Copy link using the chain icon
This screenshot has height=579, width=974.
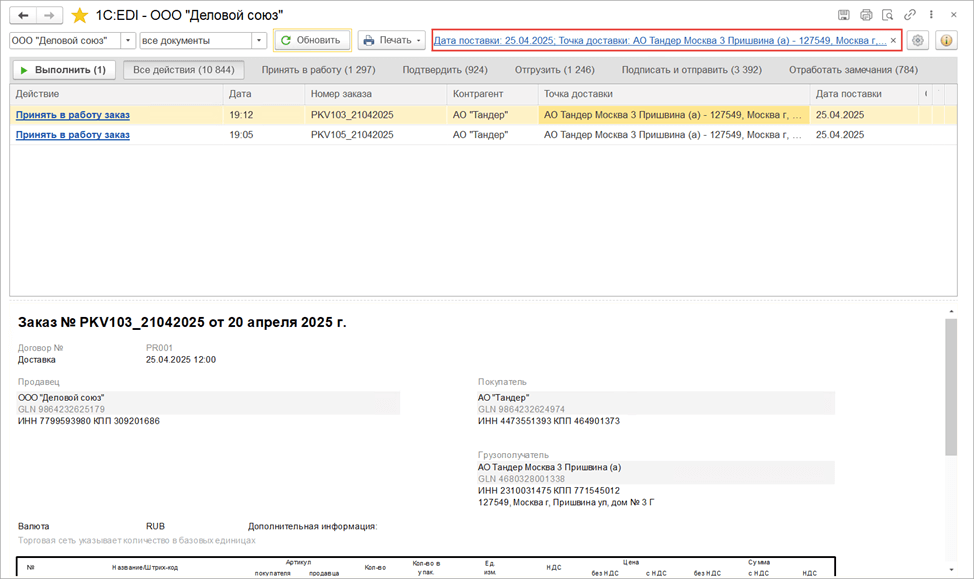pos(910,15)
